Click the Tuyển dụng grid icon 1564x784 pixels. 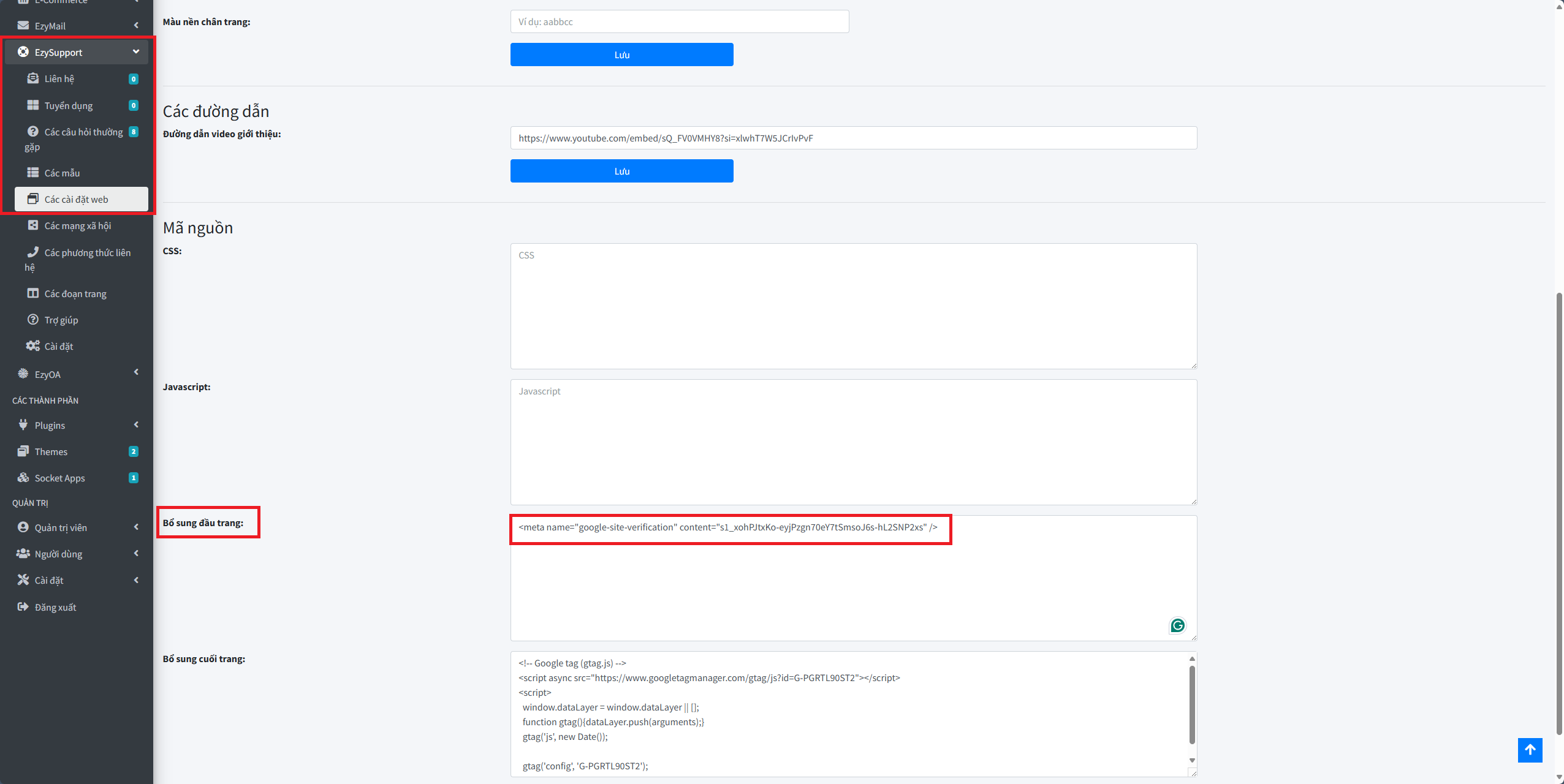pyautogui.click(x=33, y=105)
